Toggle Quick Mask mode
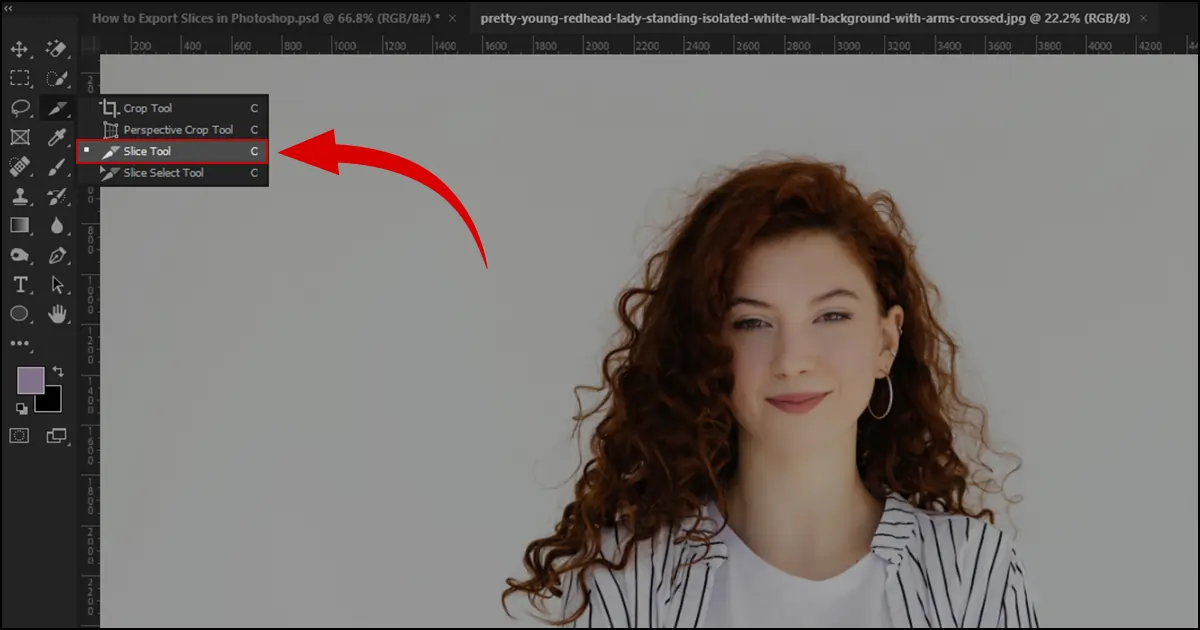The width and height of the screenshot is (1200, 630). click(20, 435)
